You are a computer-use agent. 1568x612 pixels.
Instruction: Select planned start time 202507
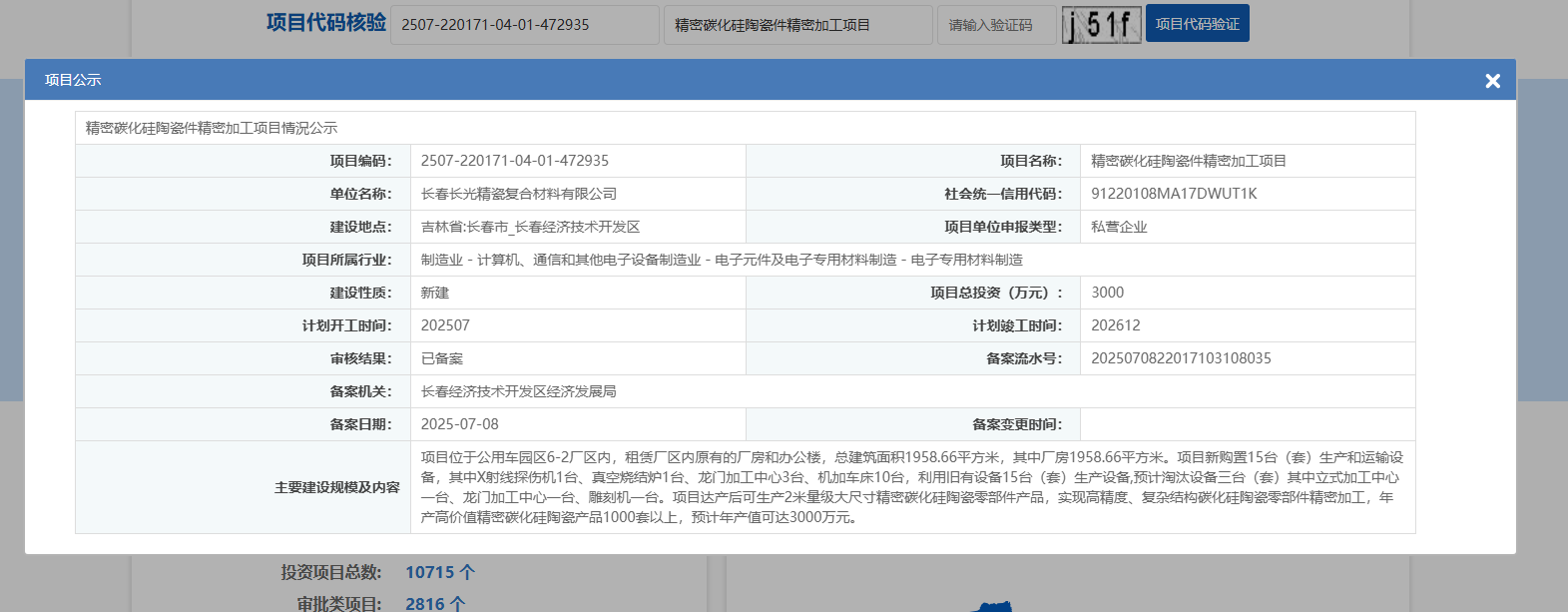[445, 325]
